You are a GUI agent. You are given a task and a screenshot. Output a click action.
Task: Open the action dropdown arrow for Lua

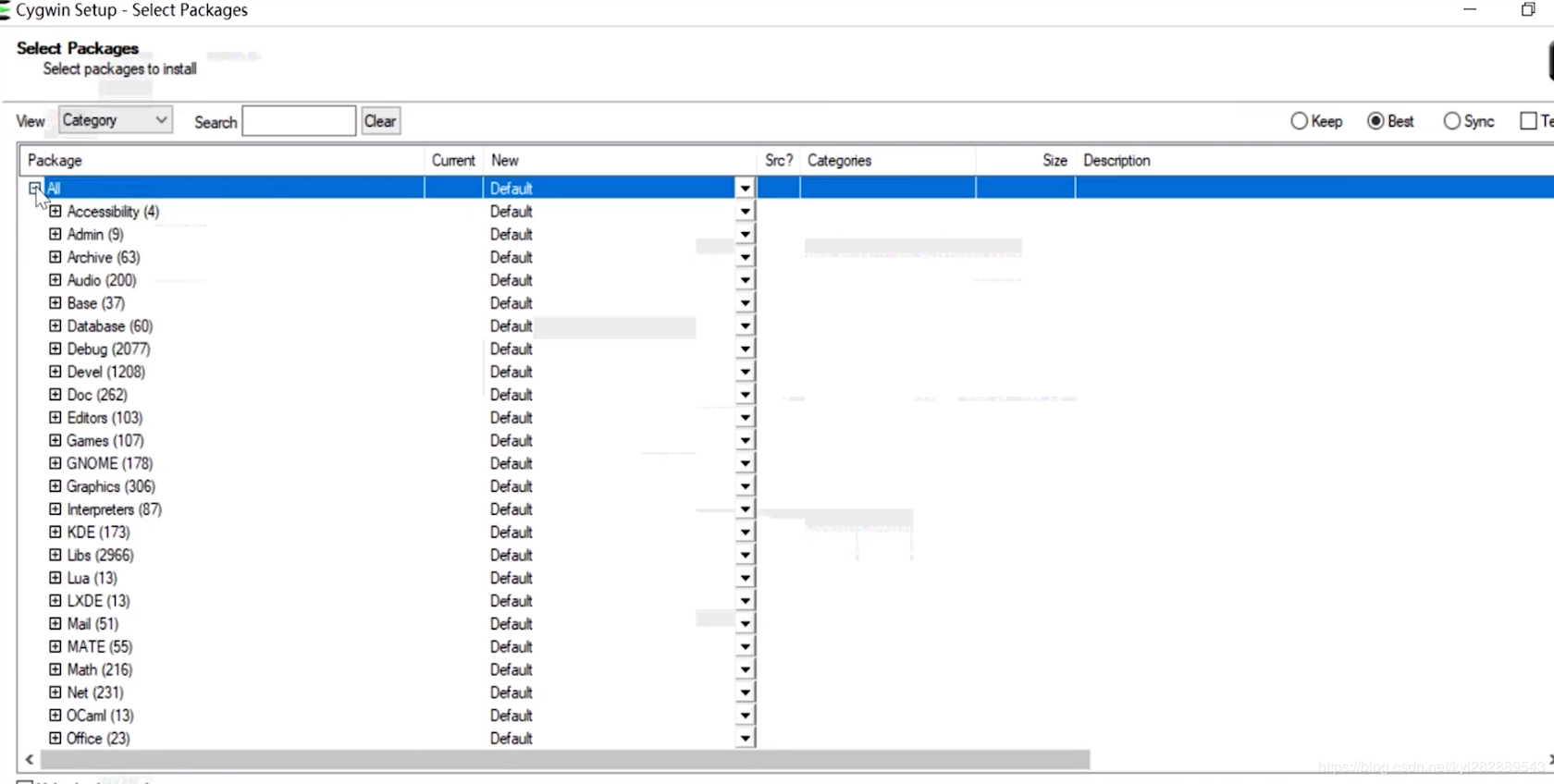[x=745, y=578]
